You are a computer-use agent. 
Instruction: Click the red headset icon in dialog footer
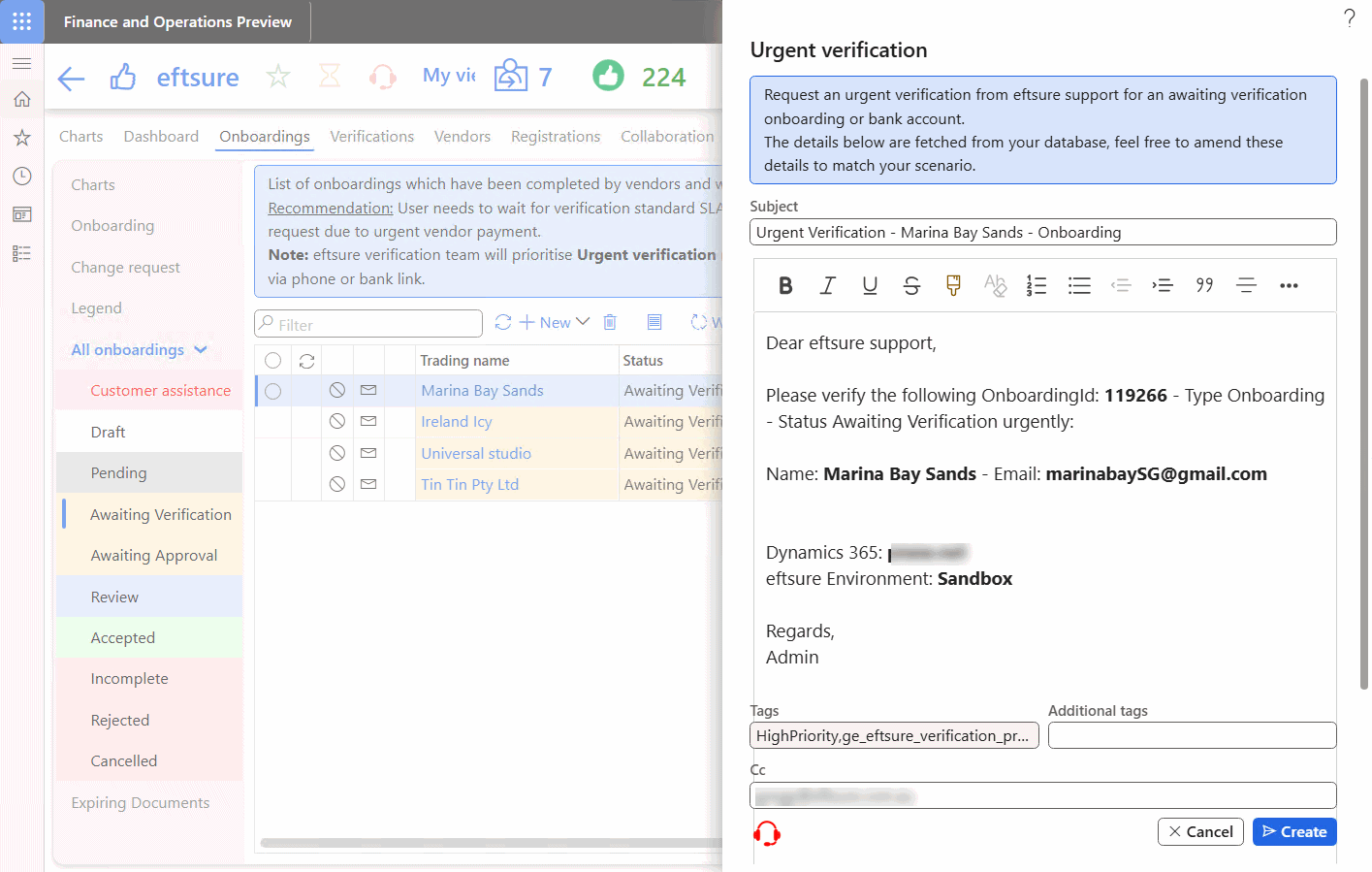click(767, 833)
